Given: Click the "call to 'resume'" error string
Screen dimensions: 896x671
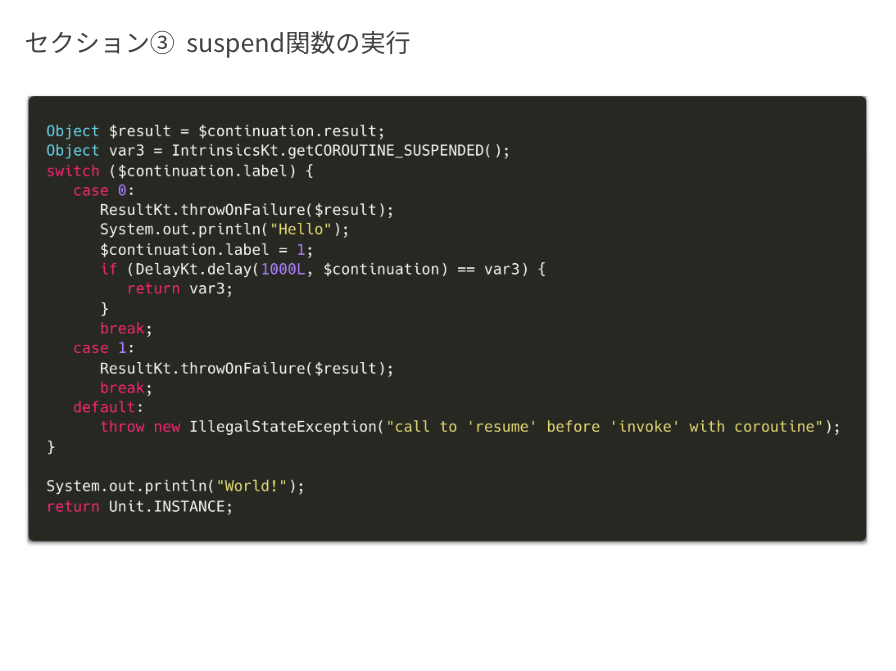Looking at the screenshot, I should (x=605, y=427).
